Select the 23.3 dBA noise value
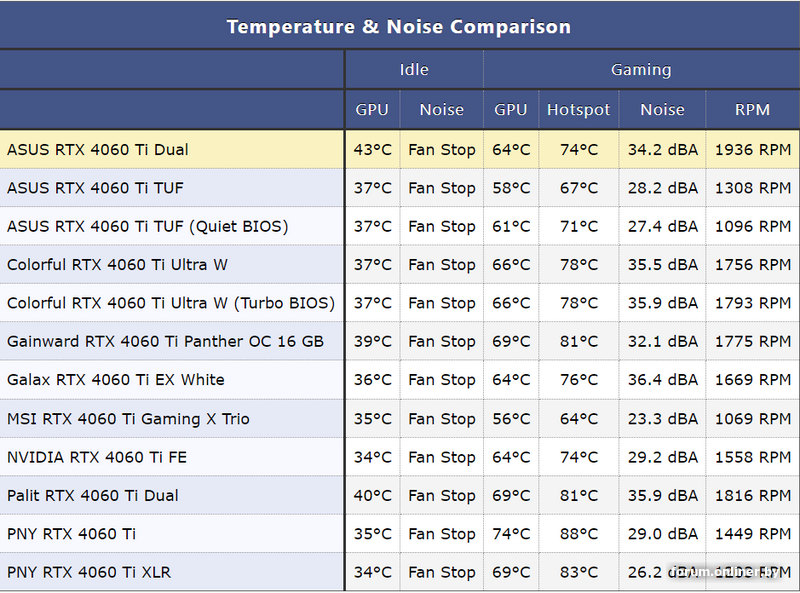800x593 pixels. [x=662, y=419]
